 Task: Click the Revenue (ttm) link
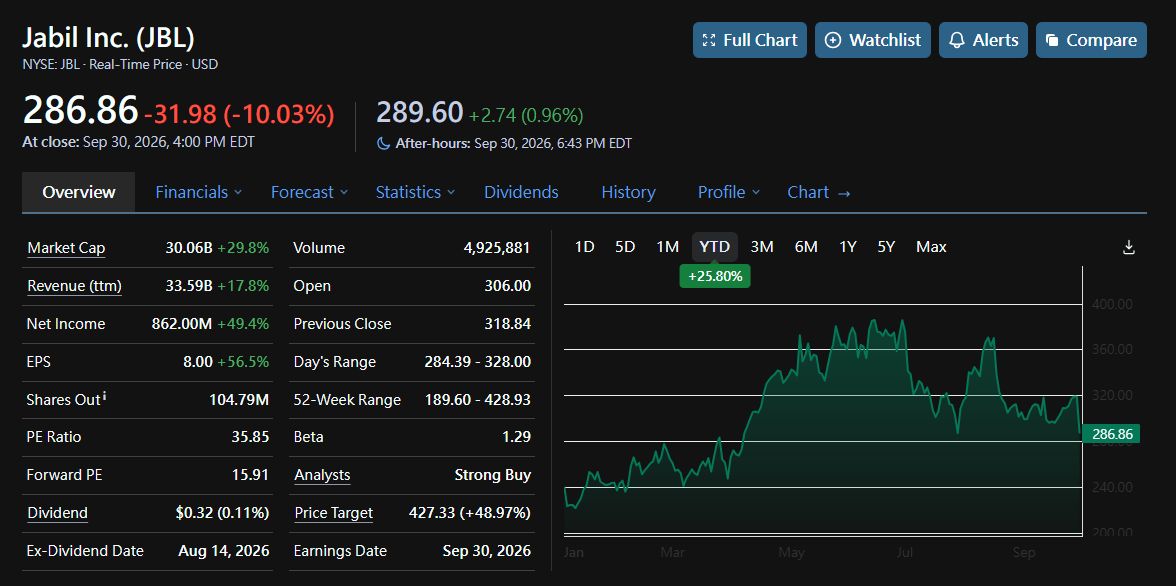point(74,286)
